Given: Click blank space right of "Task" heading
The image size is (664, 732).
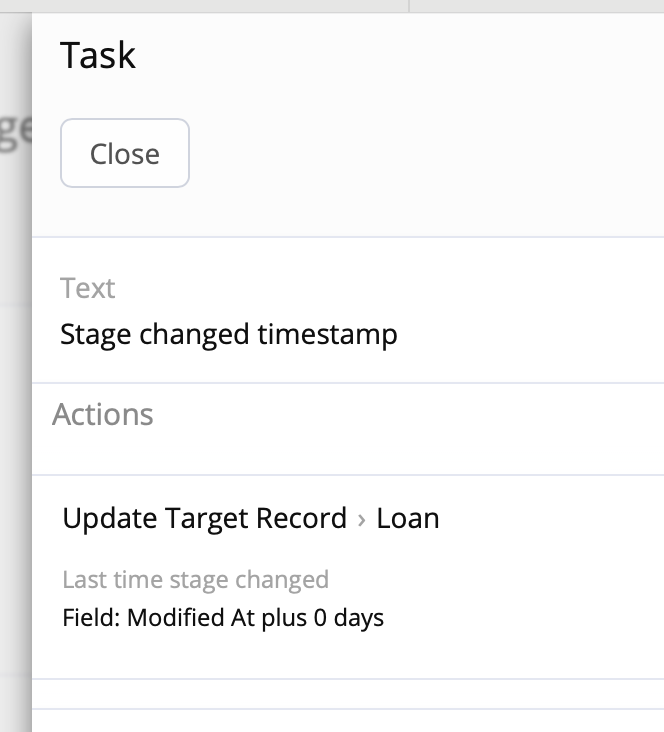Looking at the screenshot, I should 400,56.
